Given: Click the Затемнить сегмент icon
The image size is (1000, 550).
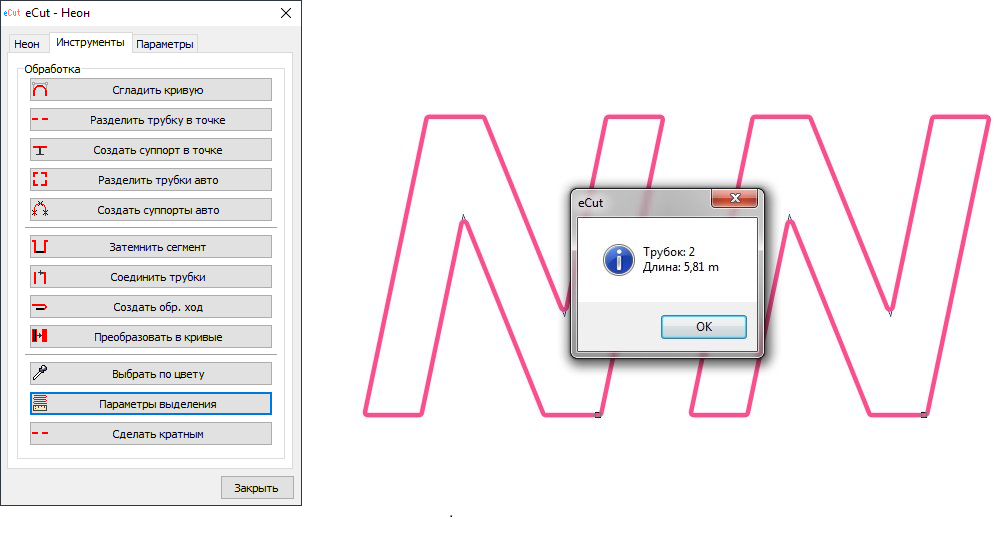Looking at the screenshot, I should (x=40, y=246).
